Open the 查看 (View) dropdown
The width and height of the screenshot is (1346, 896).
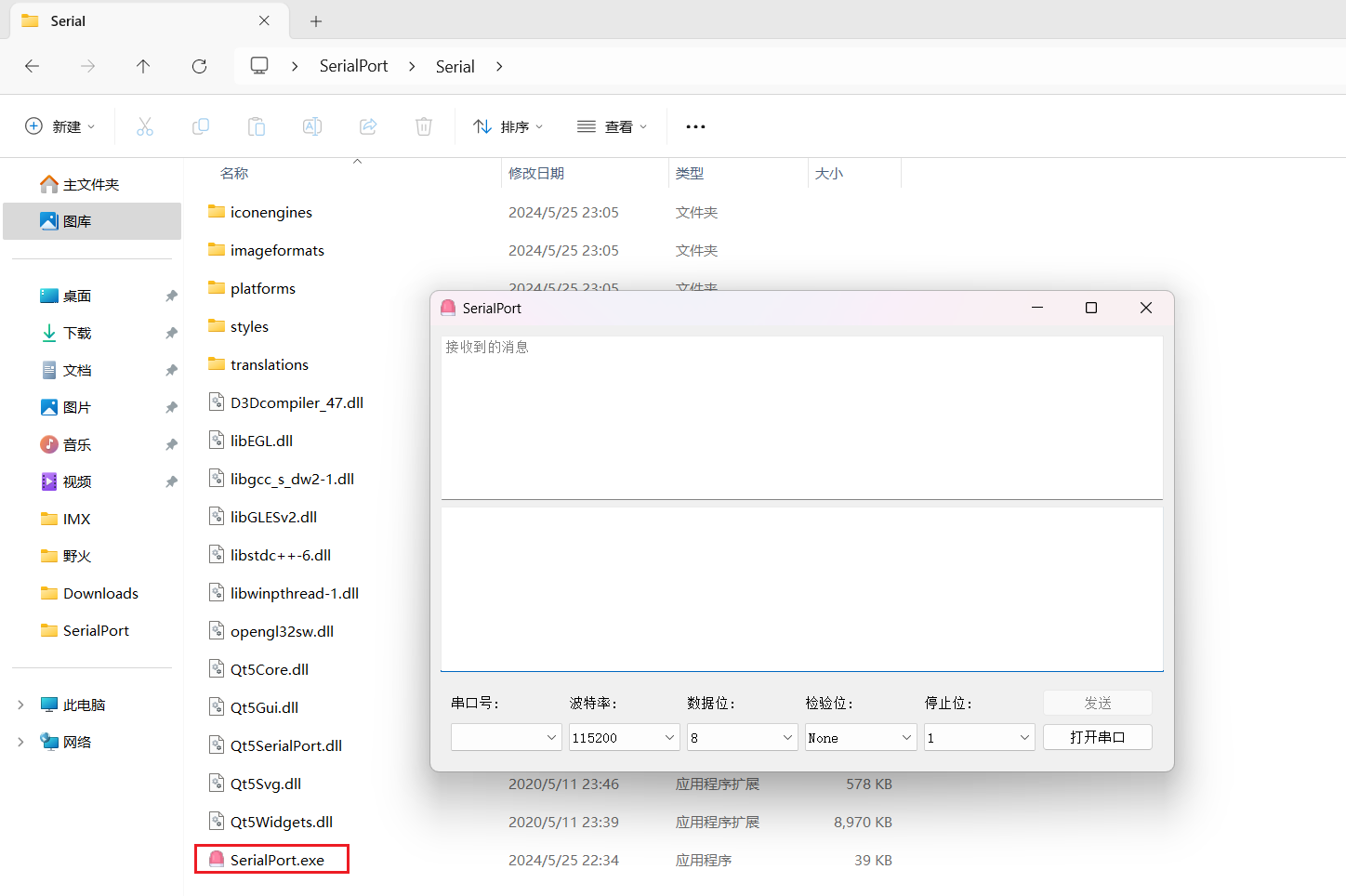612,126
